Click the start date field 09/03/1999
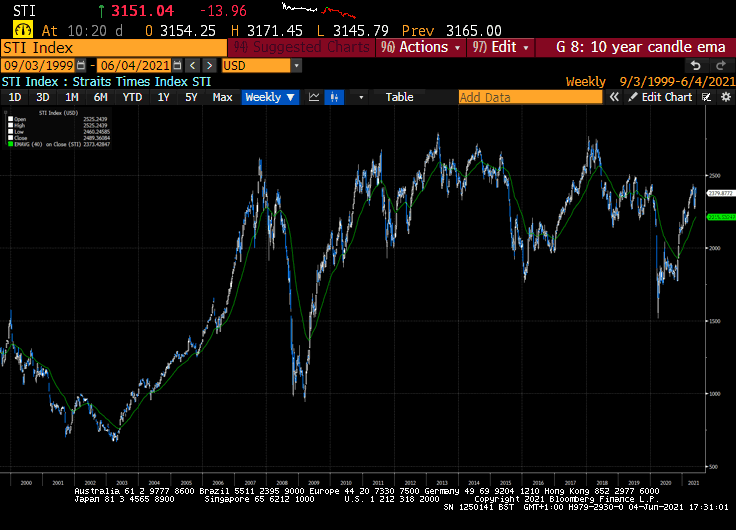The width and height of the screenshot is (736, 530). point(38,66)
